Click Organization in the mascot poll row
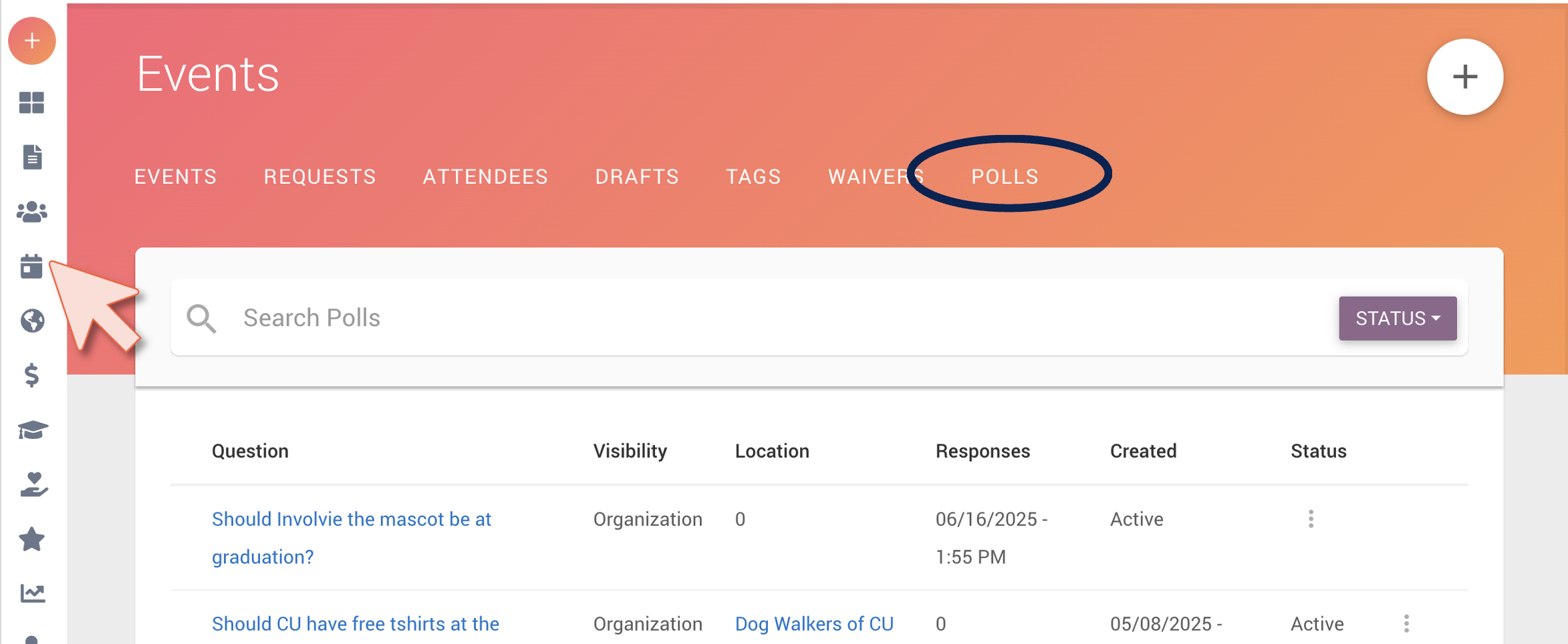 pyautogui.click(x=648, y=519)
